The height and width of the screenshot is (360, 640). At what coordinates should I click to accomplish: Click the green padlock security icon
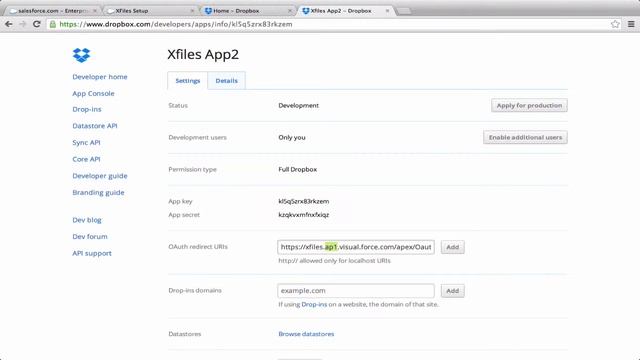[x=53, y=24]
